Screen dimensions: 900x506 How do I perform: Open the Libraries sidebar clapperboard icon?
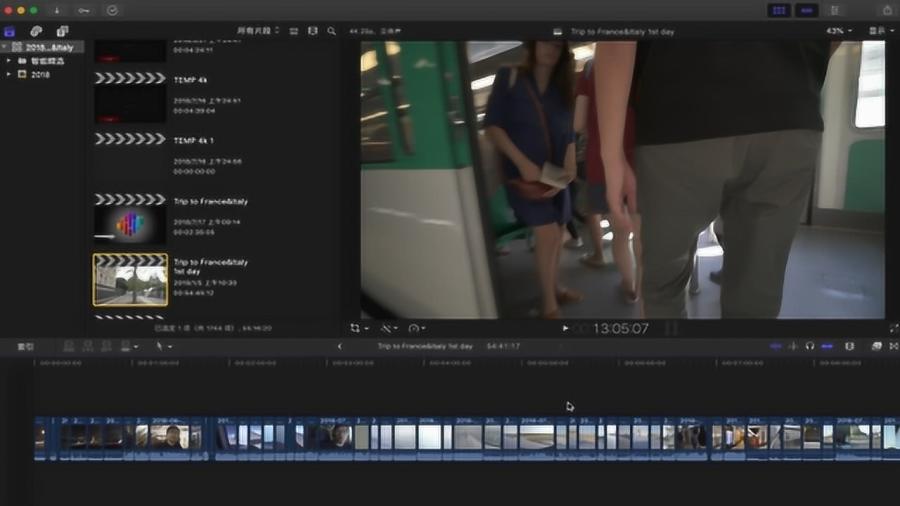tap(10, 31)
